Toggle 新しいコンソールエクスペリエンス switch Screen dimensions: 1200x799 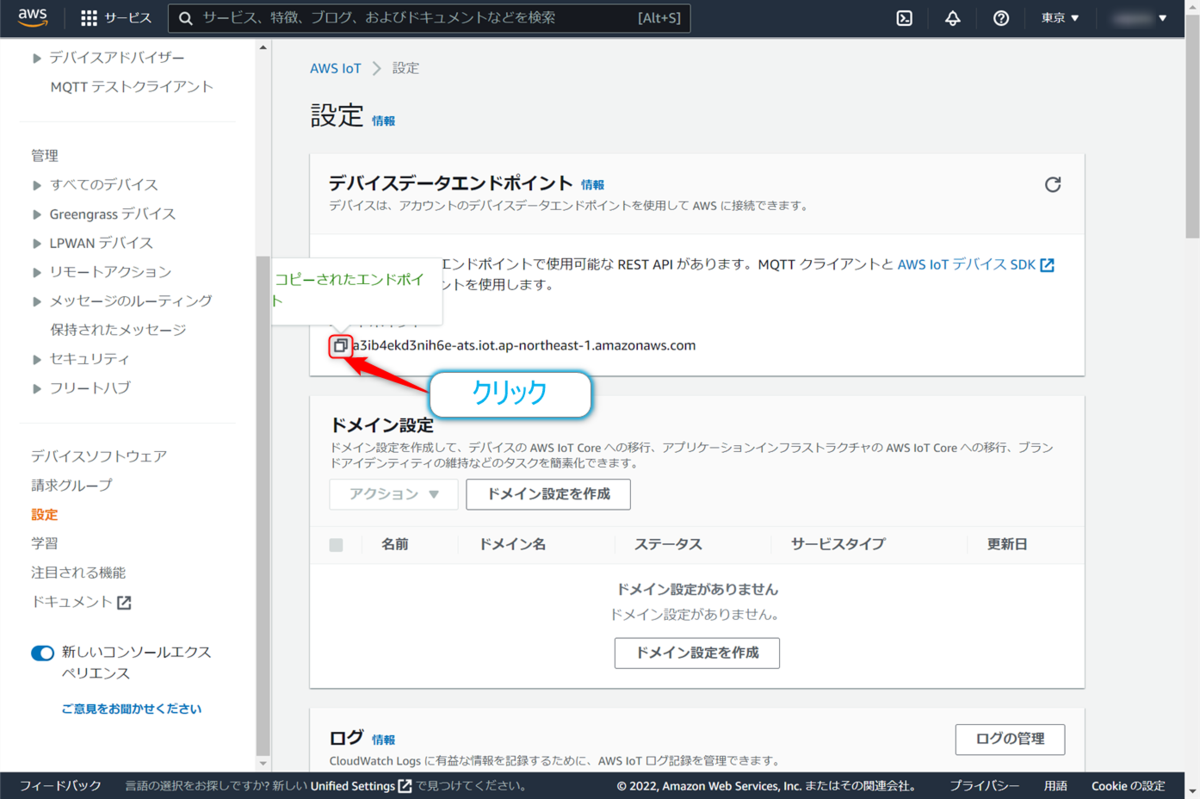[x=42, y=653]
